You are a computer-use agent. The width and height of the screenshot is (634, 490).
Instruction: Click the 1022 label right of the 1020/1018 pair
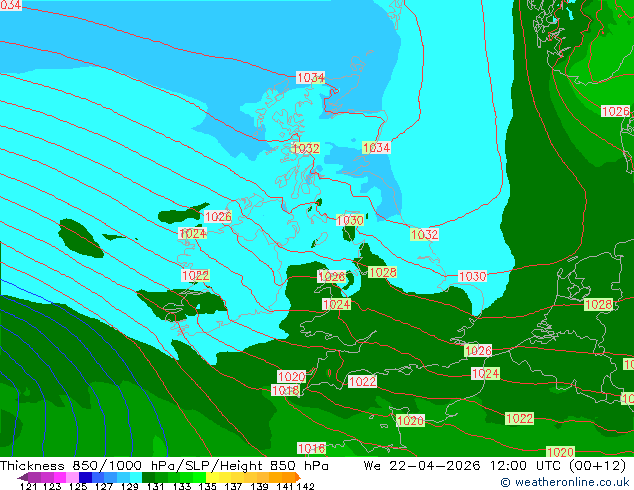(362, 381)
